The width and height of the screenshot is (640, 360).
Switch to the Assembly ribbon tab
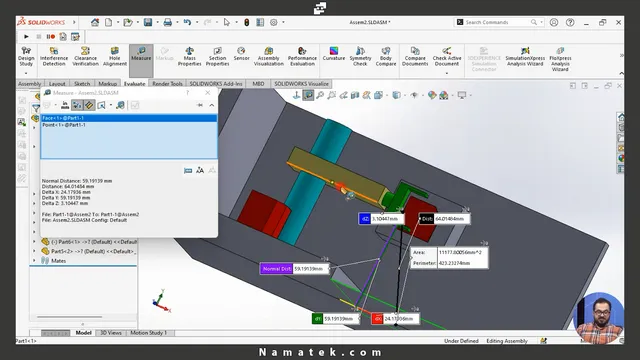29,84
